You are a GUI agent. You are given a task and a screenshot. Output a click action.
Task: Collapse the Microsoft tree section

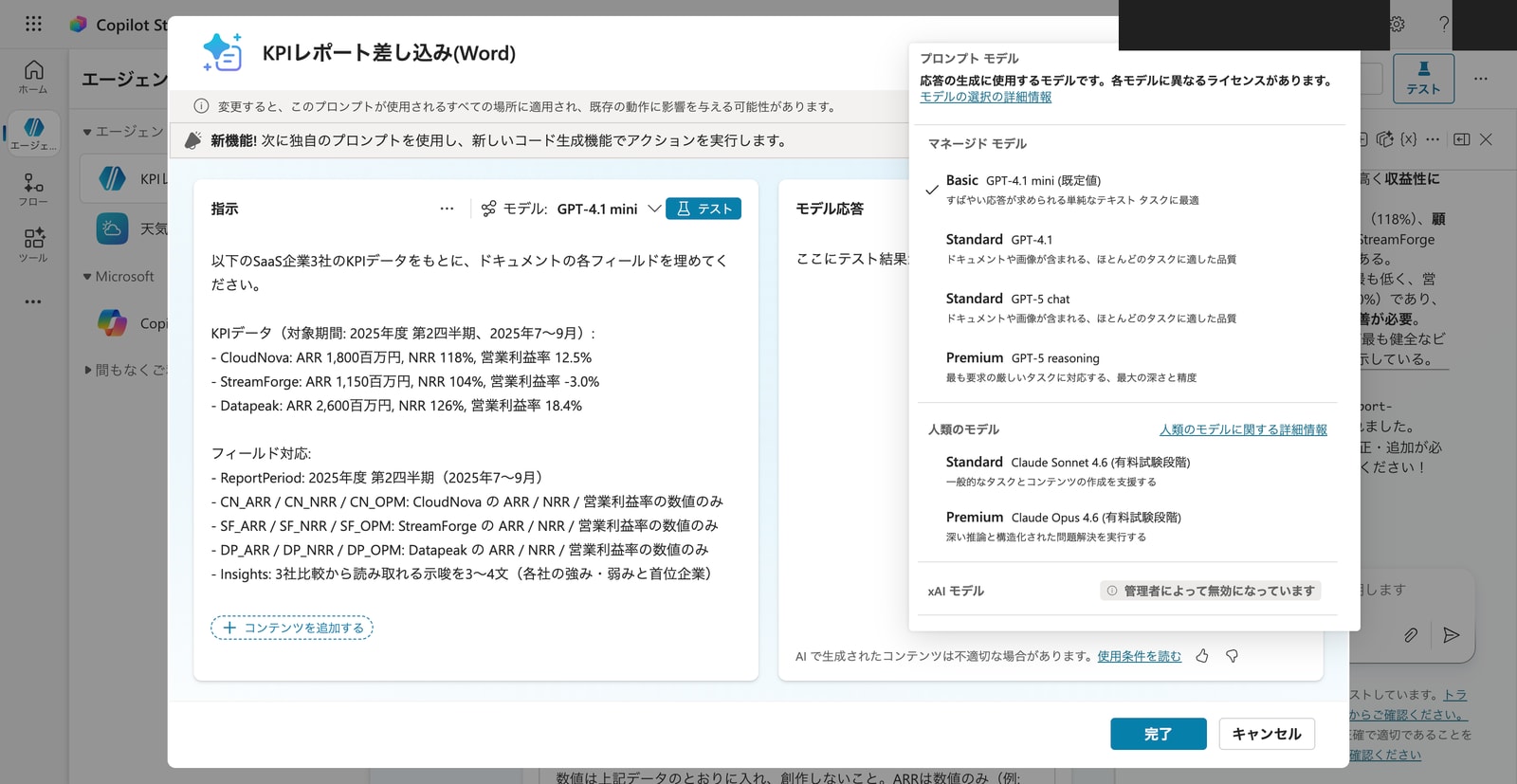click(x=87, y=277)
